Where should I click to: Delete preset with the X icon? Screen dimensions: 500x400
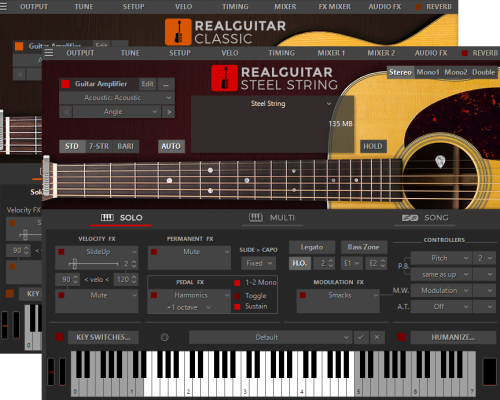(377, 337)
